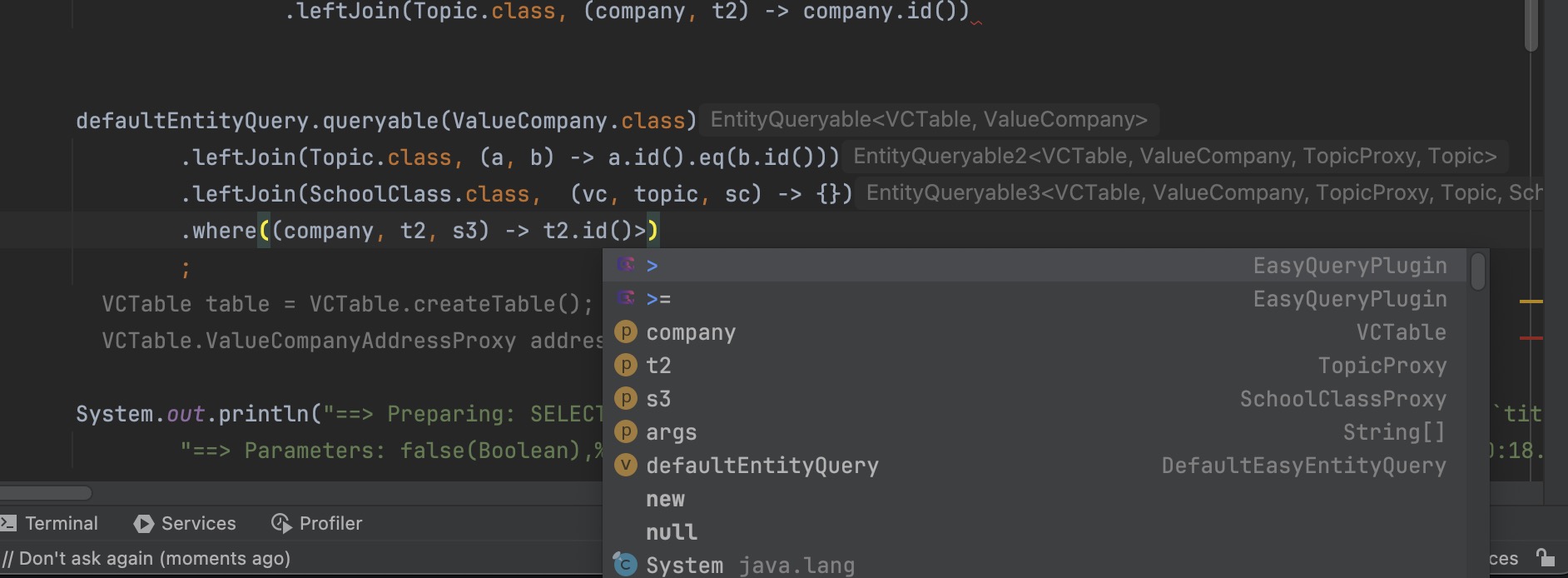
Task: Insert the 'new' keyword suggestion
Action: tap(665, 499)
